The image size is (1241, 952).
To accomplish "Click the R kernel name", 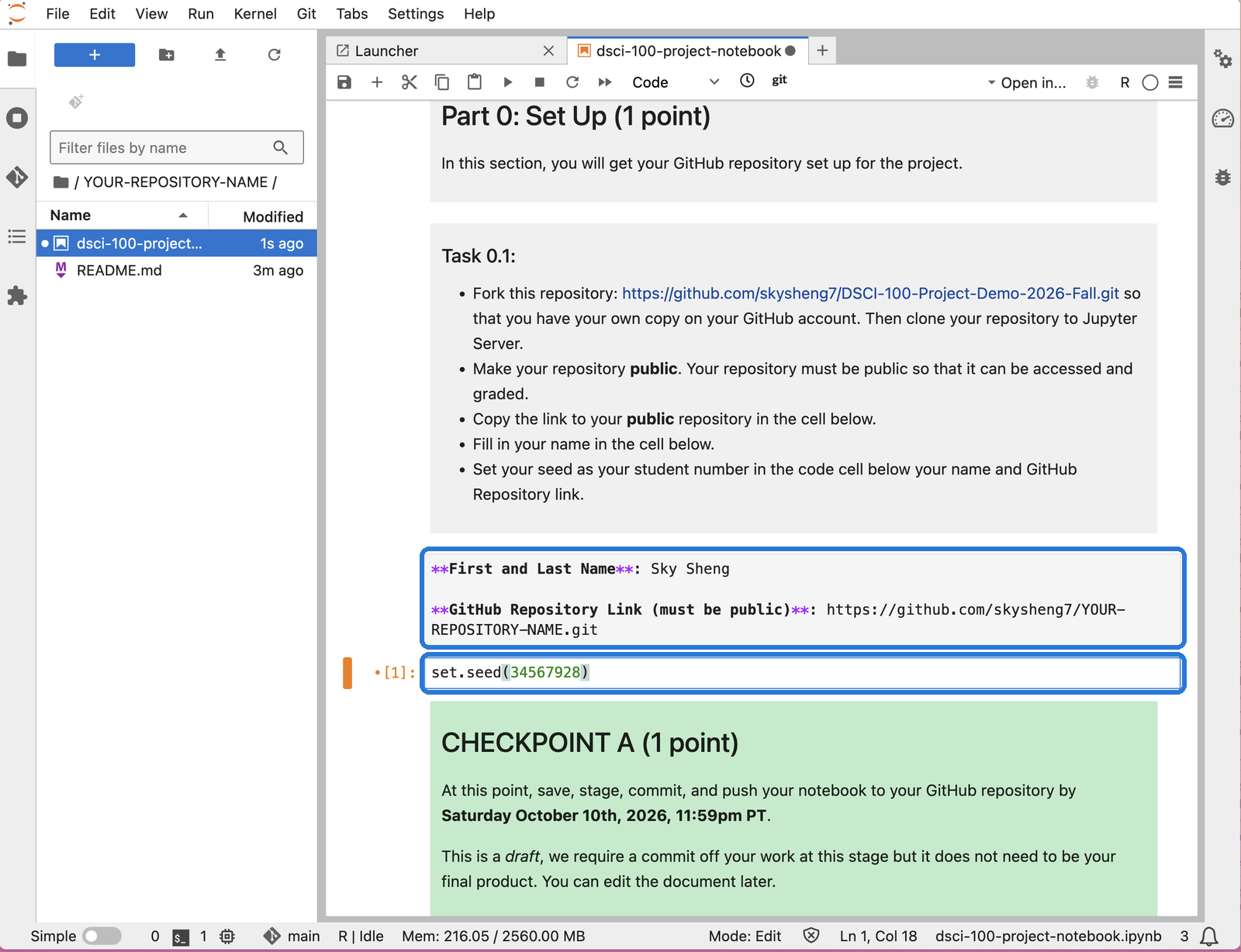I will click(x=1125, y=83).
